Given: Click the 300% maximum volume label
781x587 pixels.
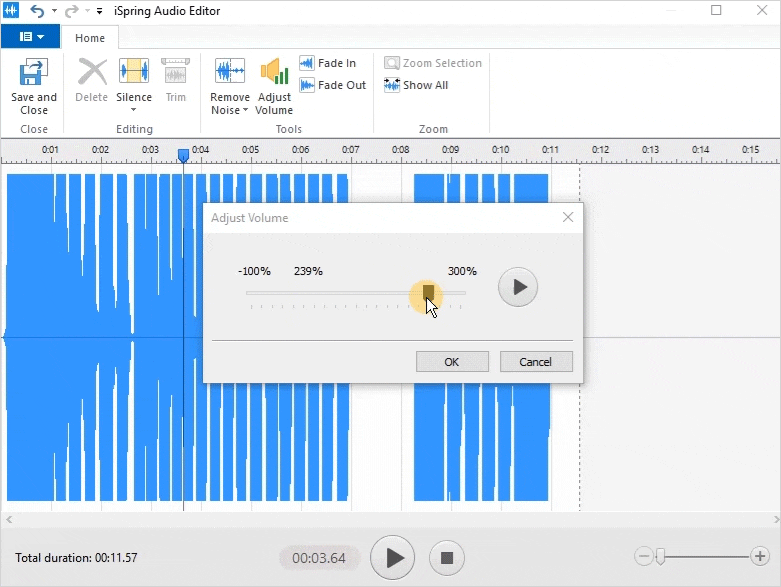Looking at the screenshot, I should [462, 271].
